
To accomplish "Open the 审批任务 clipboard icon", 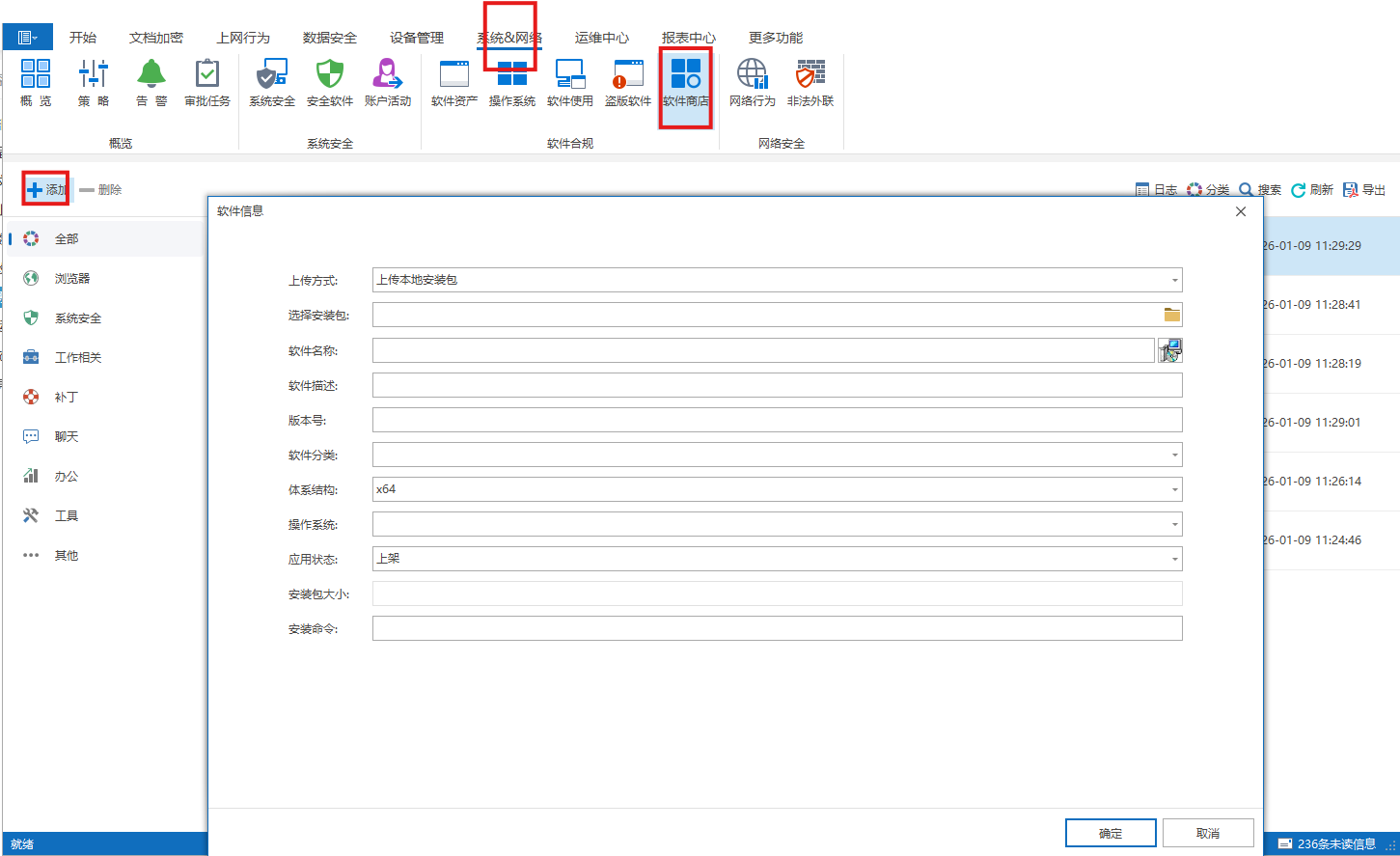I will click(207, 82).
